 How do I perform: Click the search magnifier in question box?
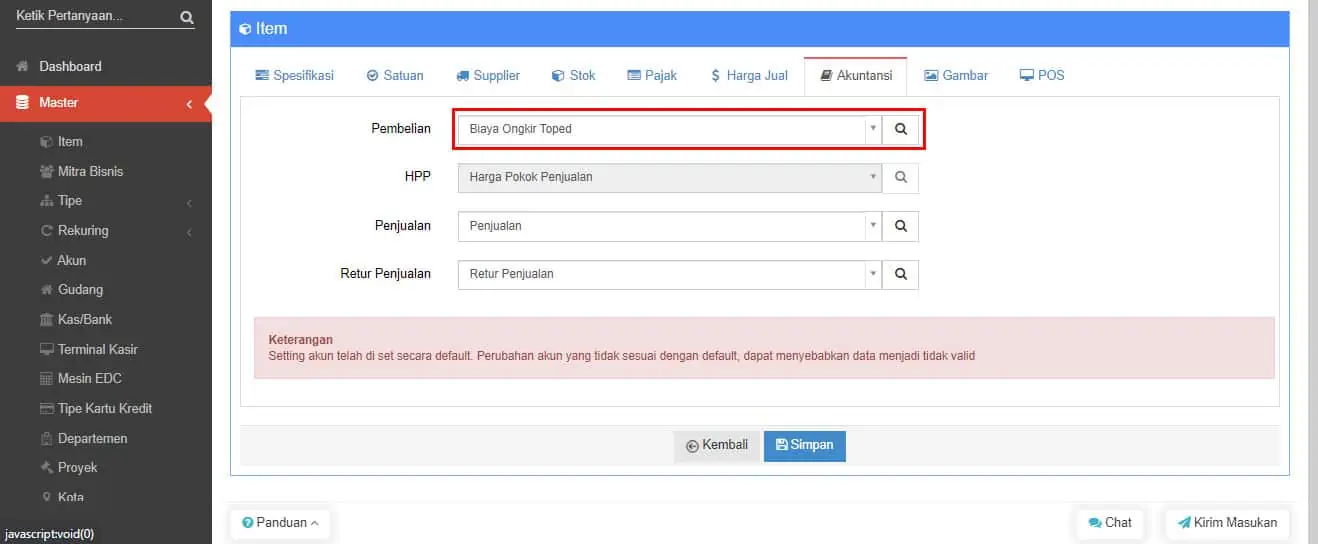(x=187, y=17)
